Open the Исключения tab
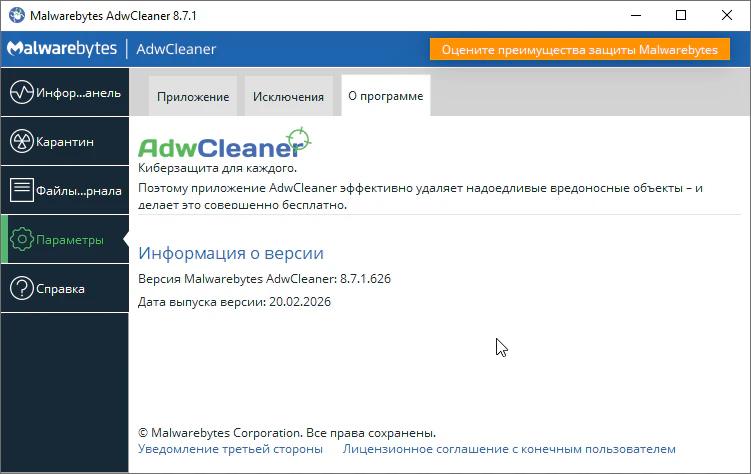The width and height of the screenshot is (751, 474). coord(288,97)
